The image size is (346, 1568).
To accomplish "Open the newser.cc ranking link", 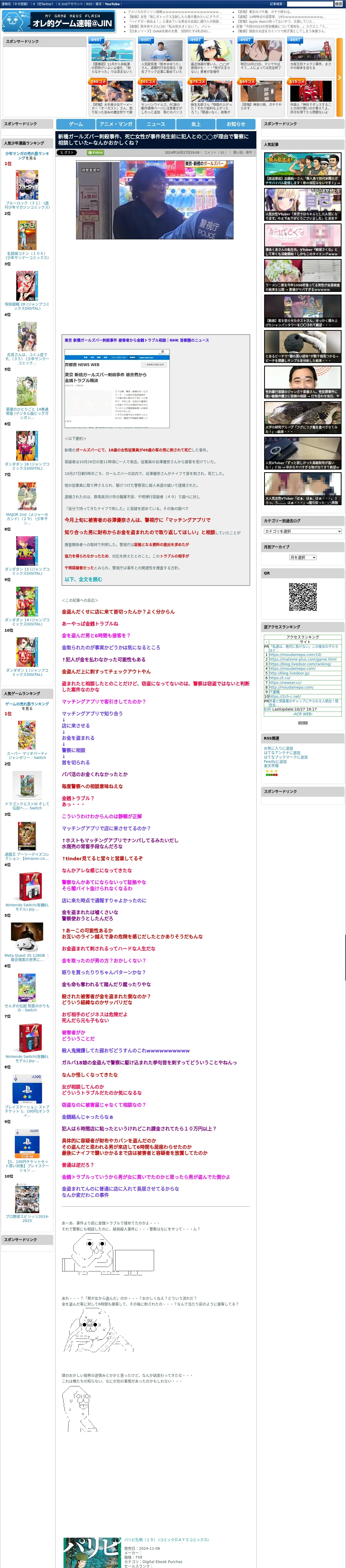I will (x=285, y=682).
